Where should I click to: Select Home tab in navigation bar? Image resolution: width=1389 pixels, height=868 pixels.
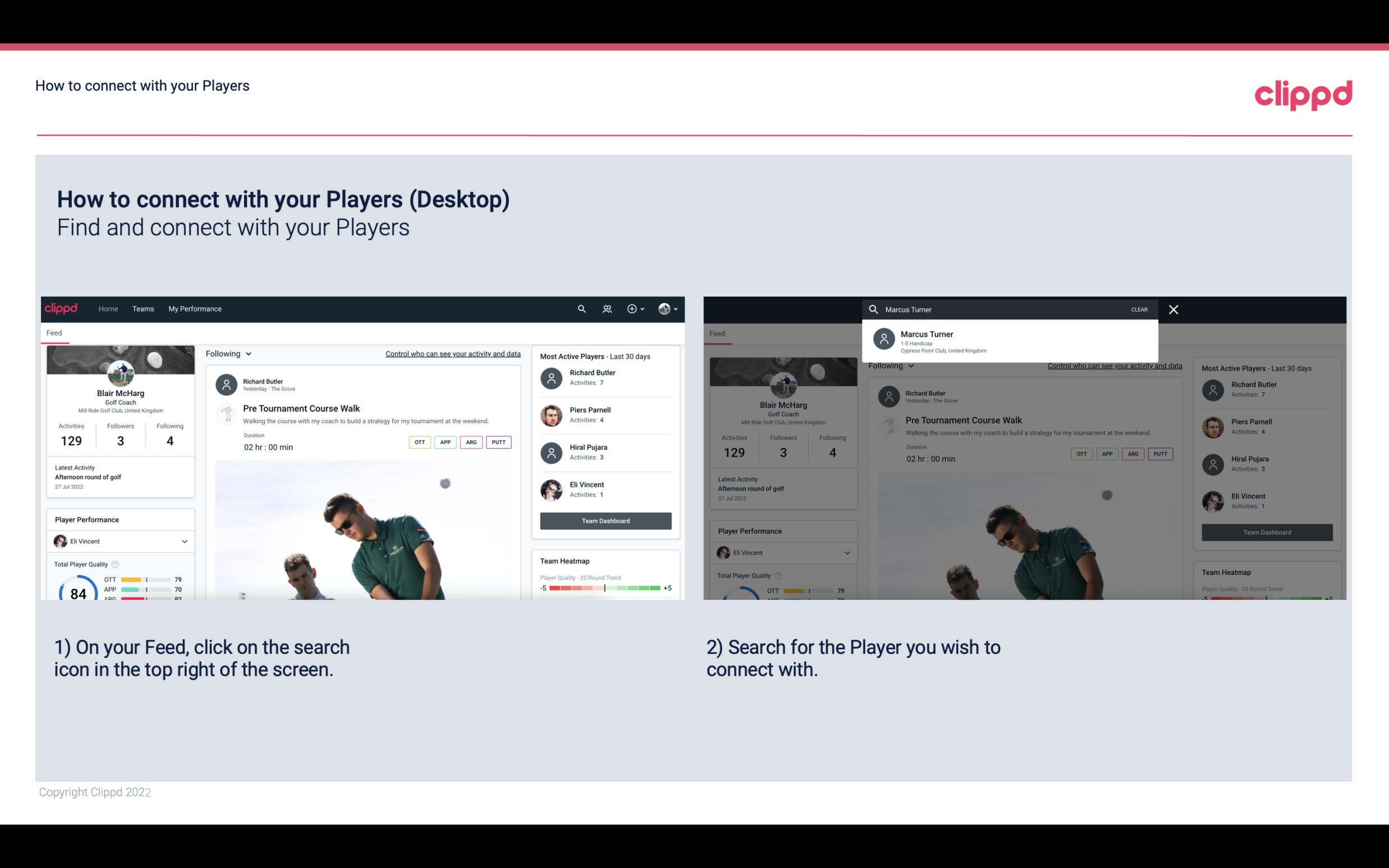click(108, 308)
